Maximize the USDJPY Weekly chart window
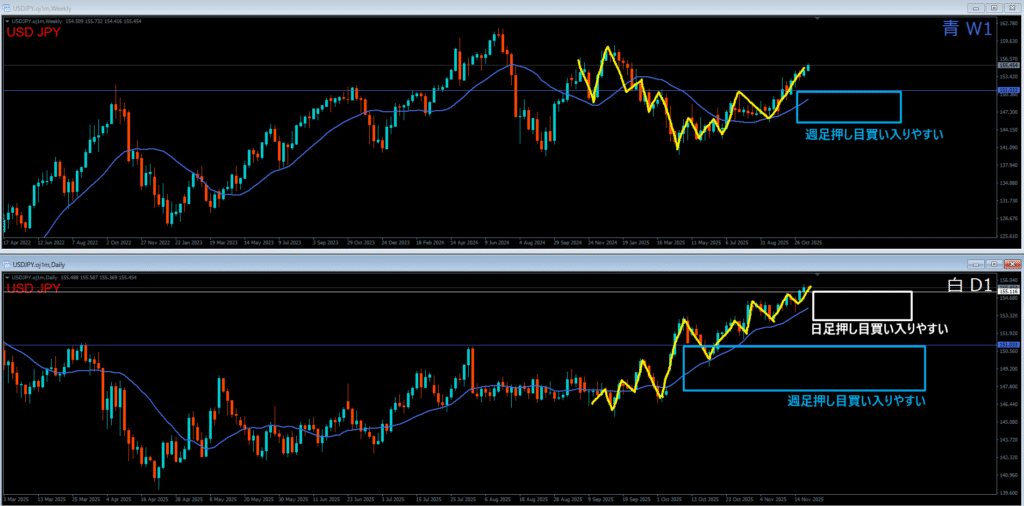This screenshot has height=506, width=1024. tap(994, 8)
